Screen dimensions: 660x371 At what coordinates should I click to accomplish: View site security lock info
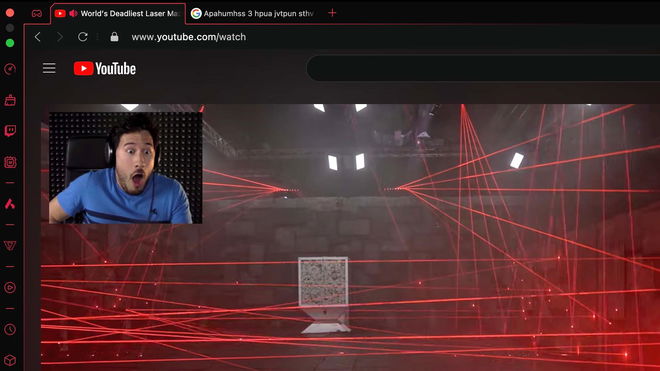114,37
